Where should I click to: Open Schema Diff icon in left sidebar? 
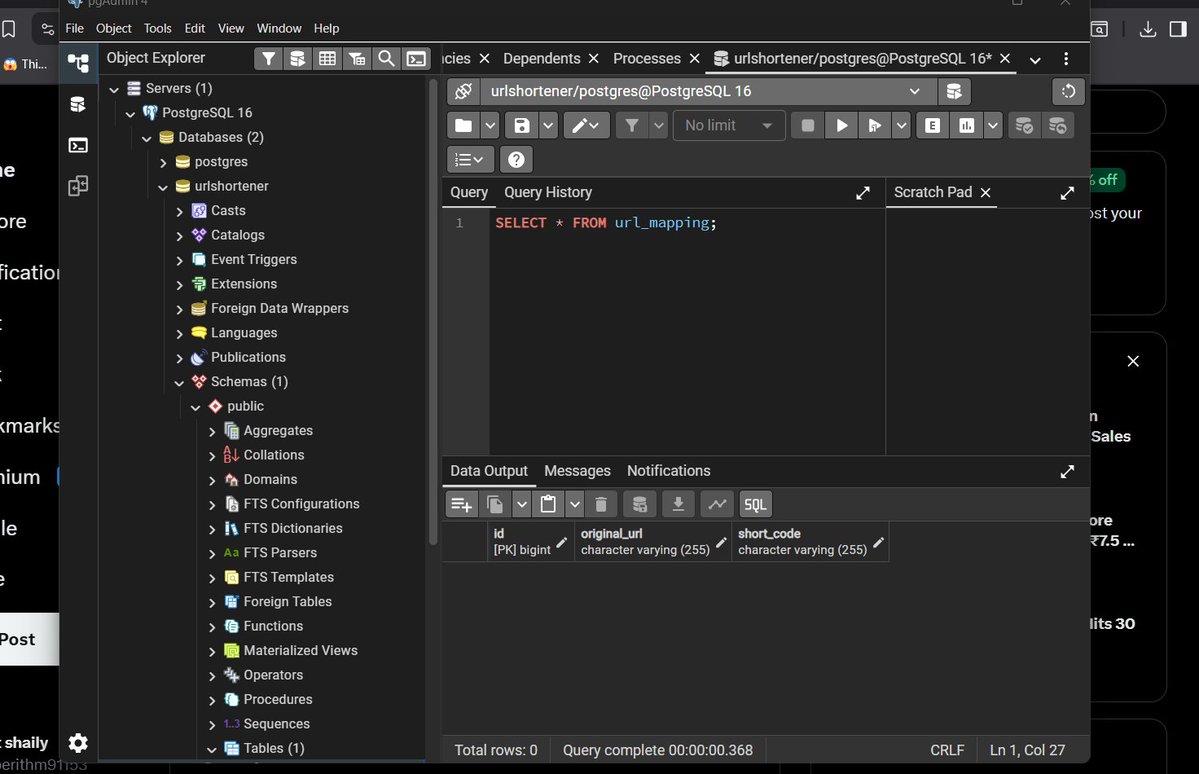pos(78,186)
